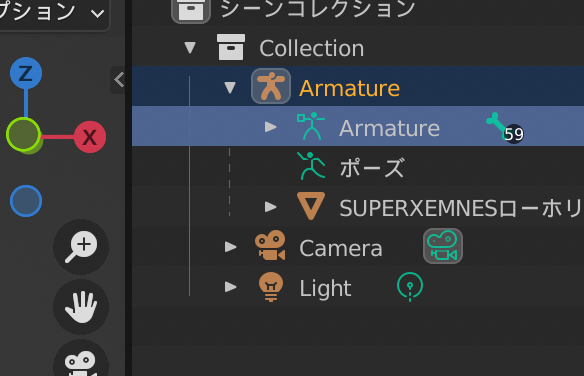The height and width of the screenshot is (376, 584).
Task: Open the オプション options dropdown
Action: point(52,13)
